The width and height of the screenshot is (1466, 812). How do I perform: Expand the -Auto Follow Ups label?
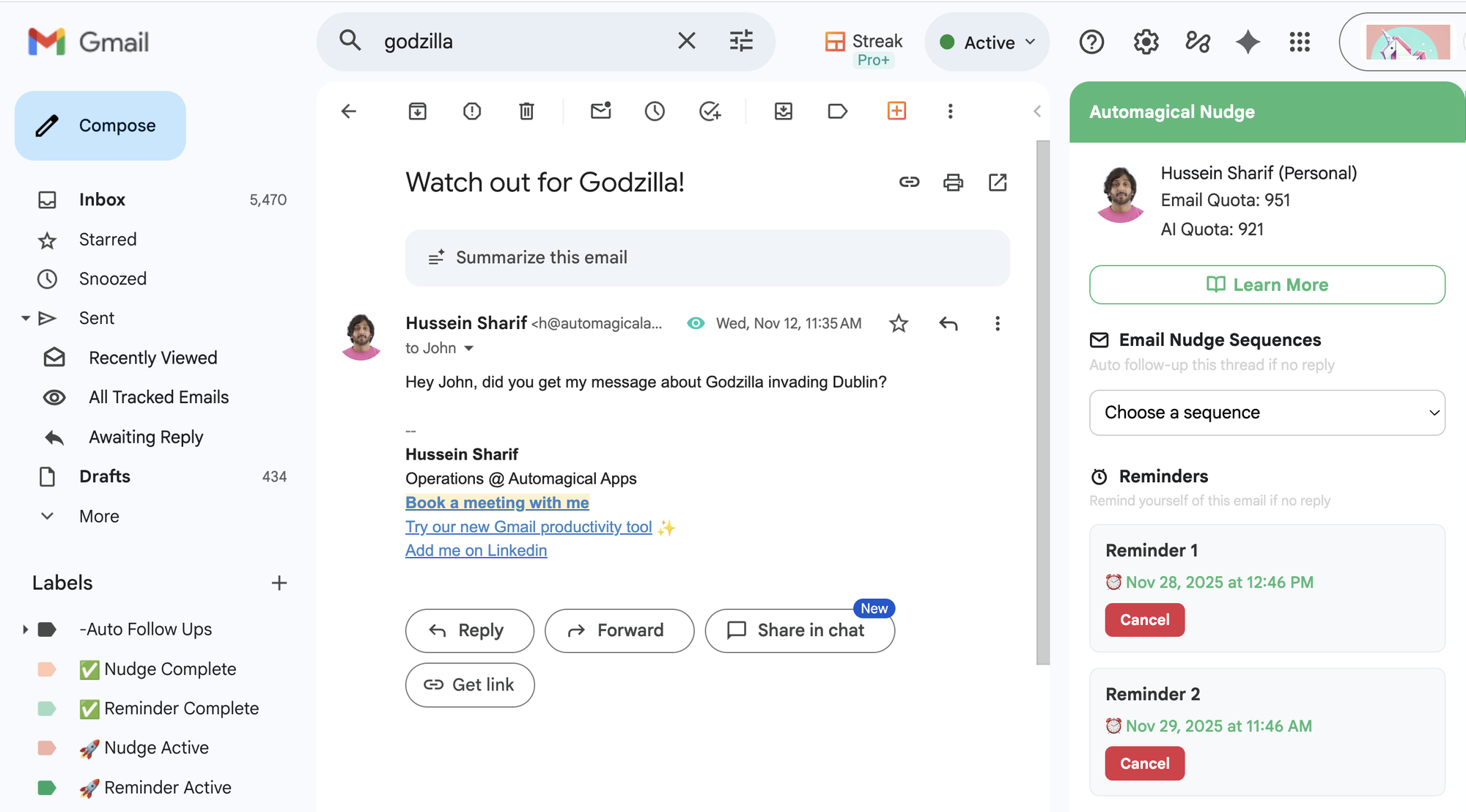click(25, 630)
